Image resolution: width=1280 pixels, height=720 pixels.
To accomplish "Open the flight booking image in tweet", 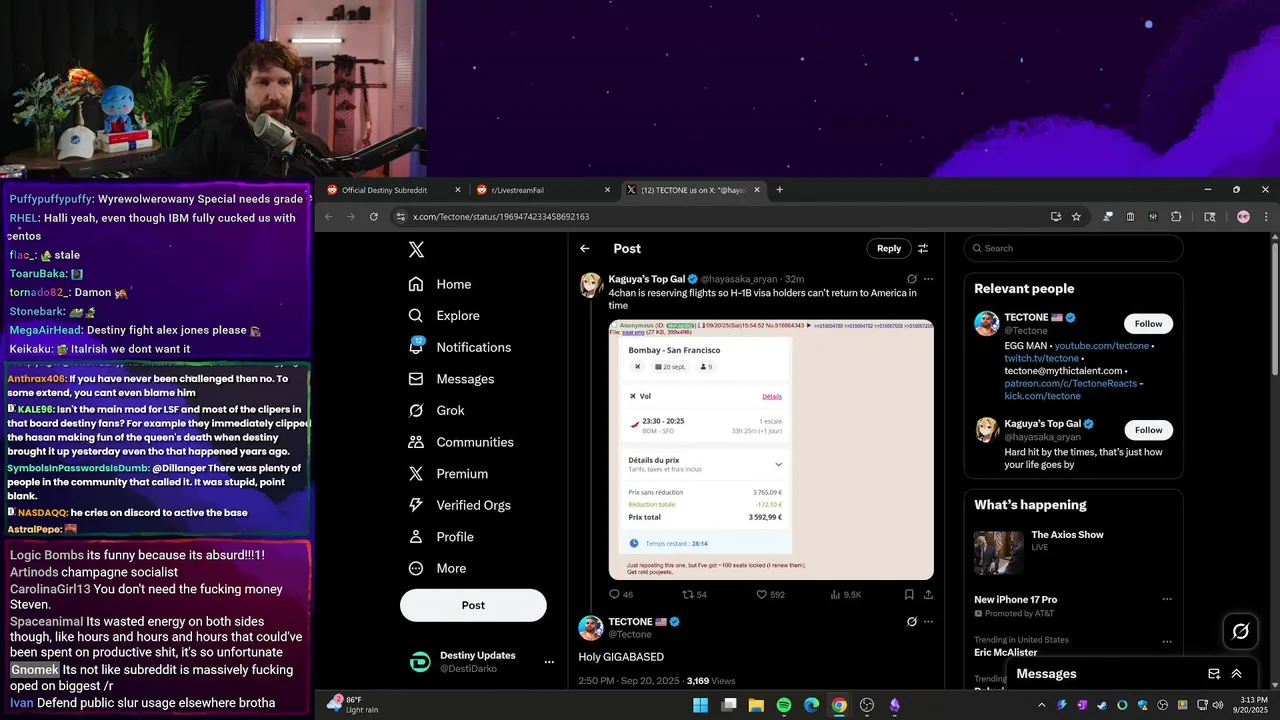I will [x=771, y=450].
